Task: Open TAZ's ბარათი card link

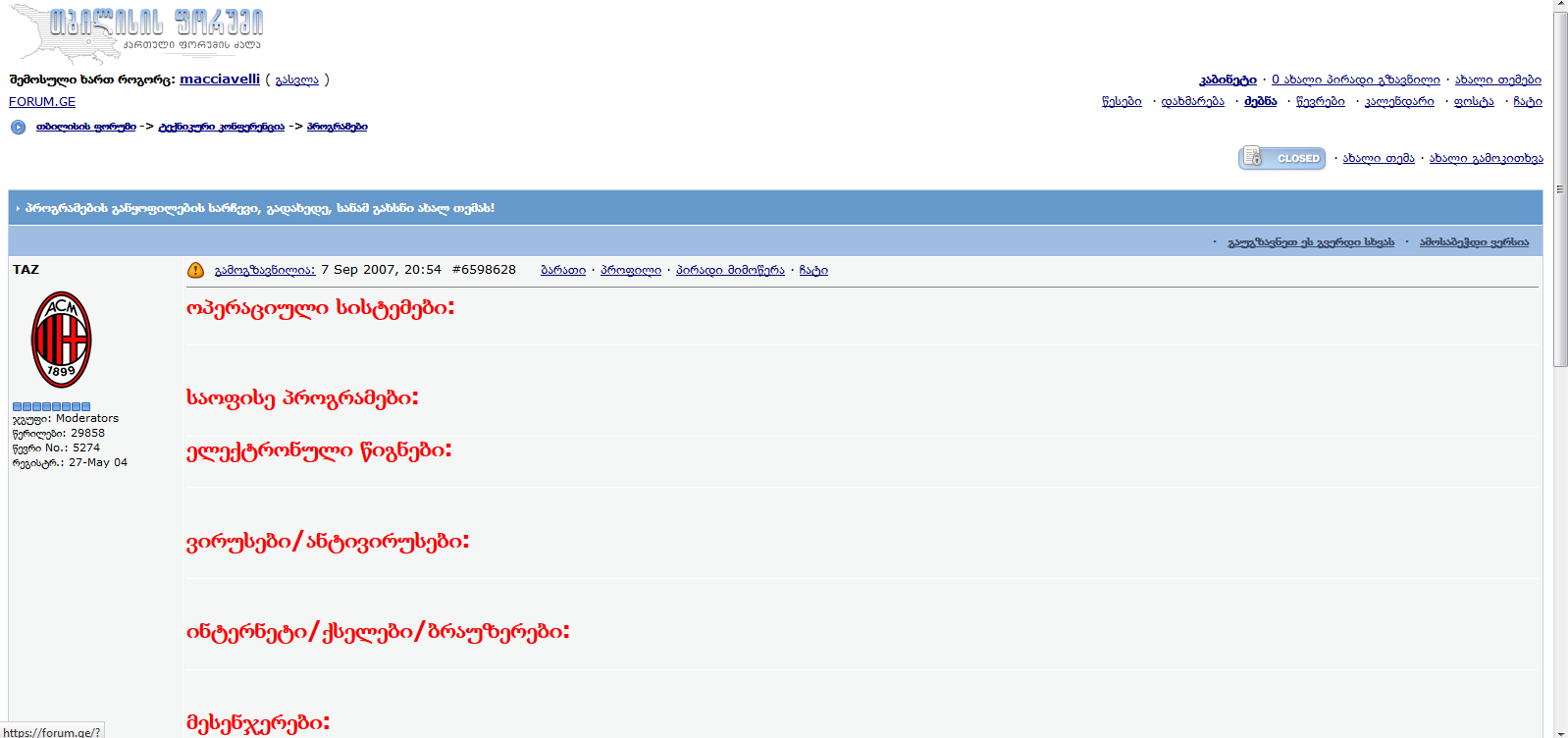Action: click(x=563, y=271)
